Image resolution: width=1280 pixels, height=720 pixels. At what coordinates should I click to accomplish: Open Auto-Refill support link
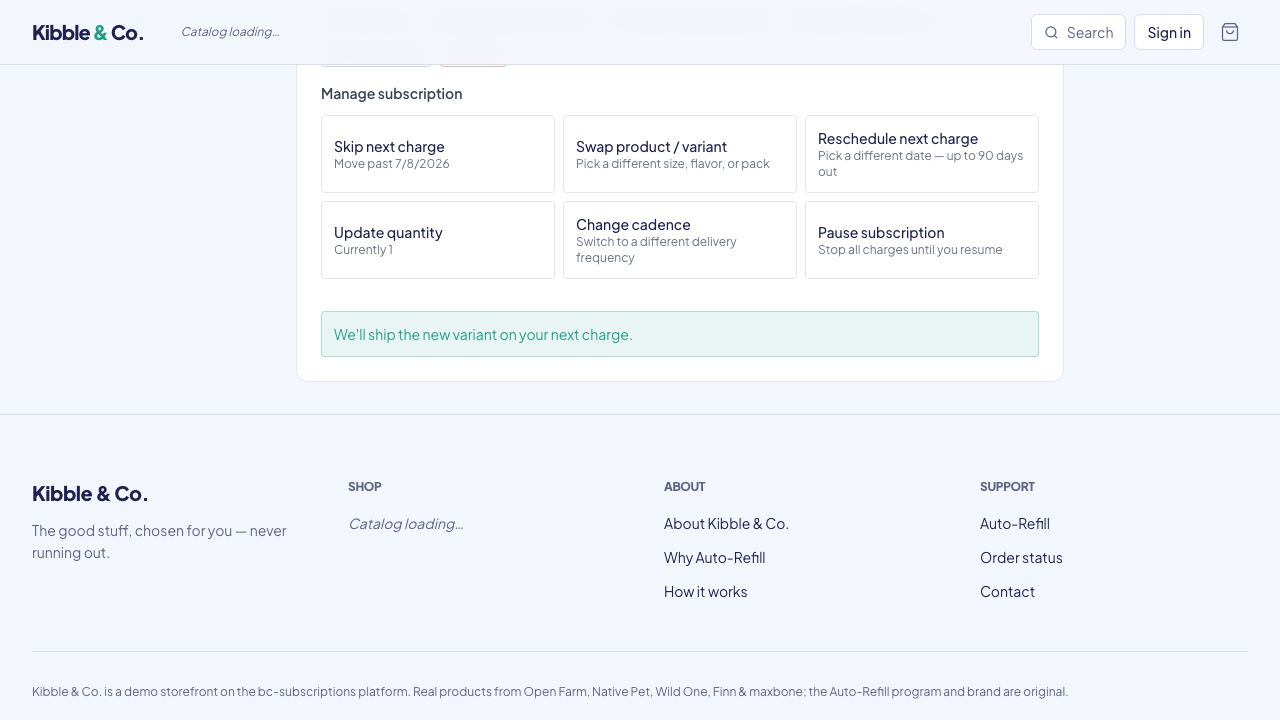pyautogui.click(x=1014, y=524)
